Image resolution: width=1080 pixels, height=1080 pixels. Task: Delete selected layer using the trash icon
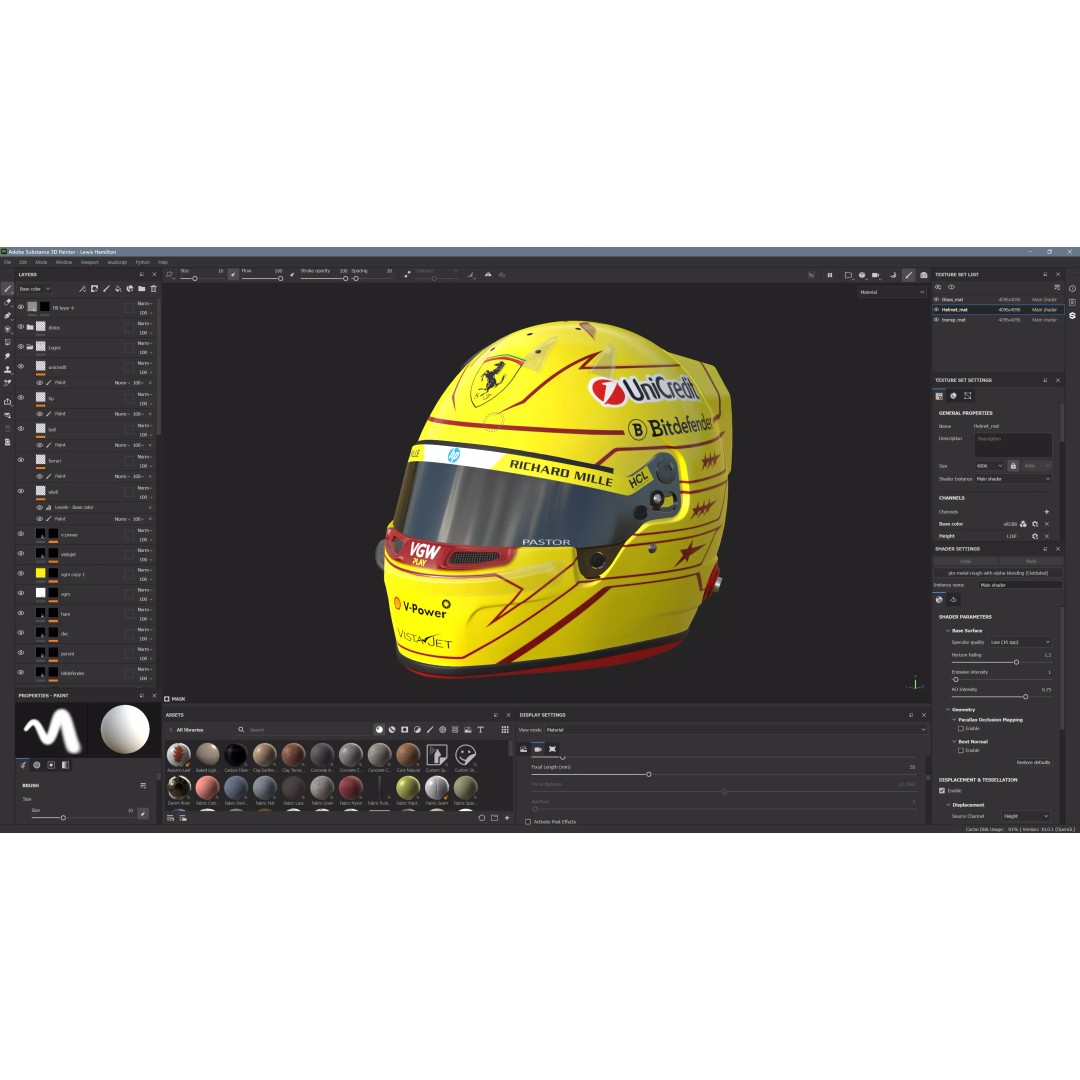(x=153, y=288)
